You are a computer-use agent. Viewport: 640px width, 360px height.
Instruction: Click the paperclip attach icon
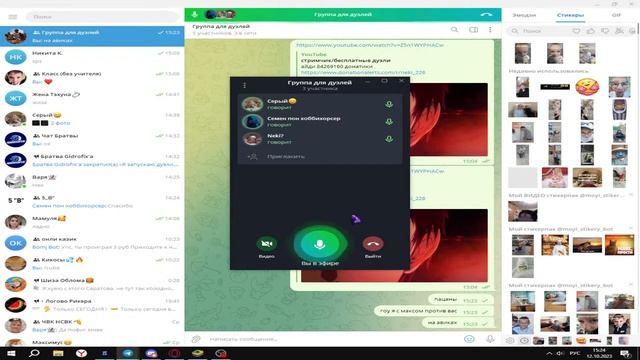(x=196, y=339)
